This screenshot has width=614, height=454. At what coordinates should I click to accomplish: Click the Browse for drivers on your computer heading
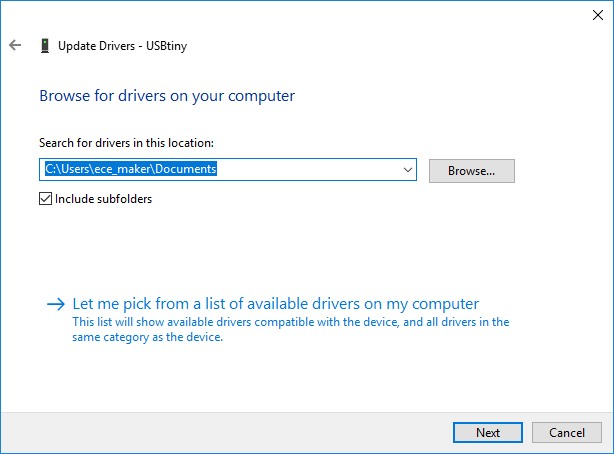[x=167, y=96]
